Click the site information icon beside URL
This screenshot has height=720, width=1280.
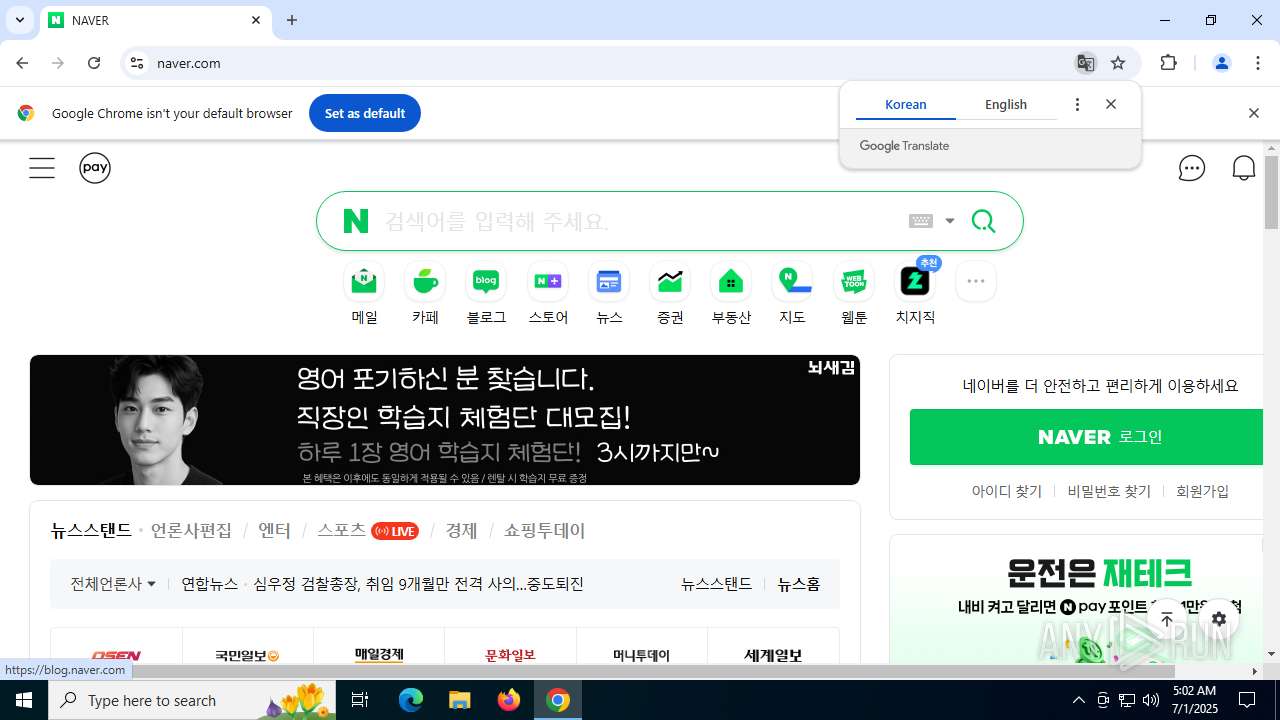[x=137, y=63]
